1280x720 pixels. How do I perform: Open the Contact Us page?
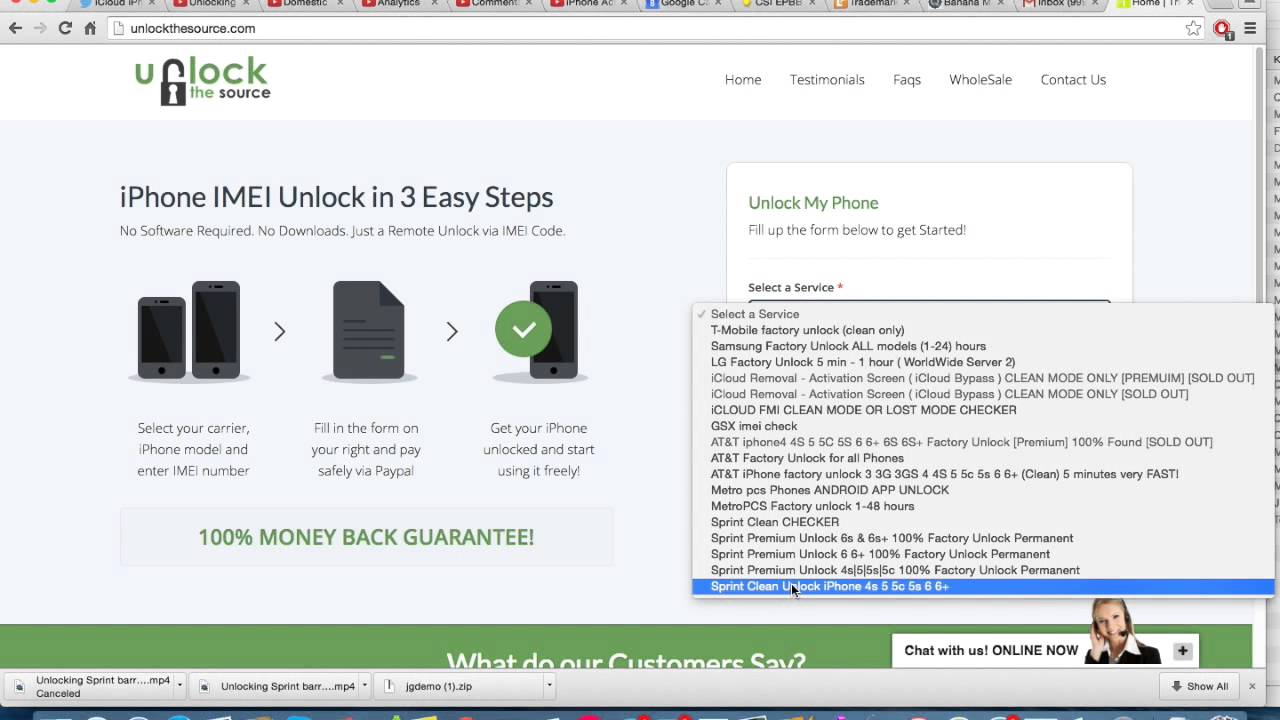[1073, 80]
